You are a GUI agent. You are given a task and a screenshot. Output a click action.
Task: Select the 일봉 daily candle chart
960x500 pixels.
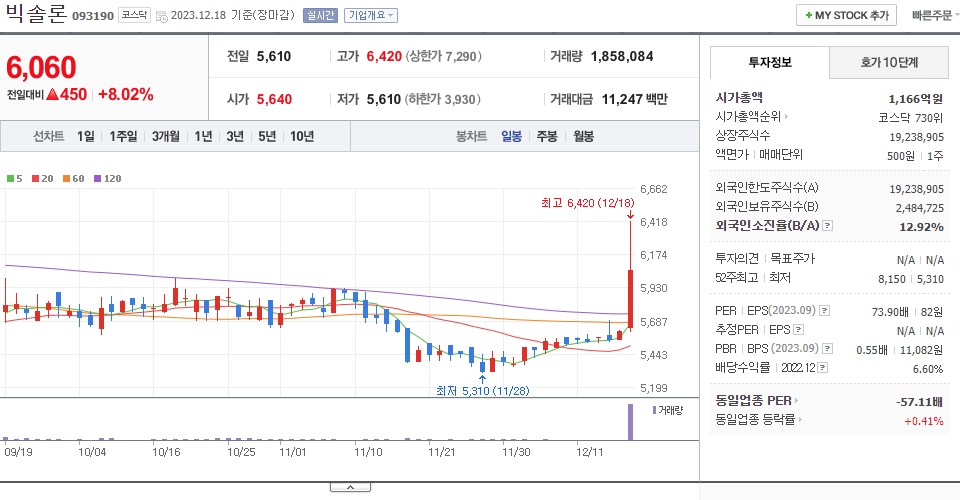(x=511, y=136)
